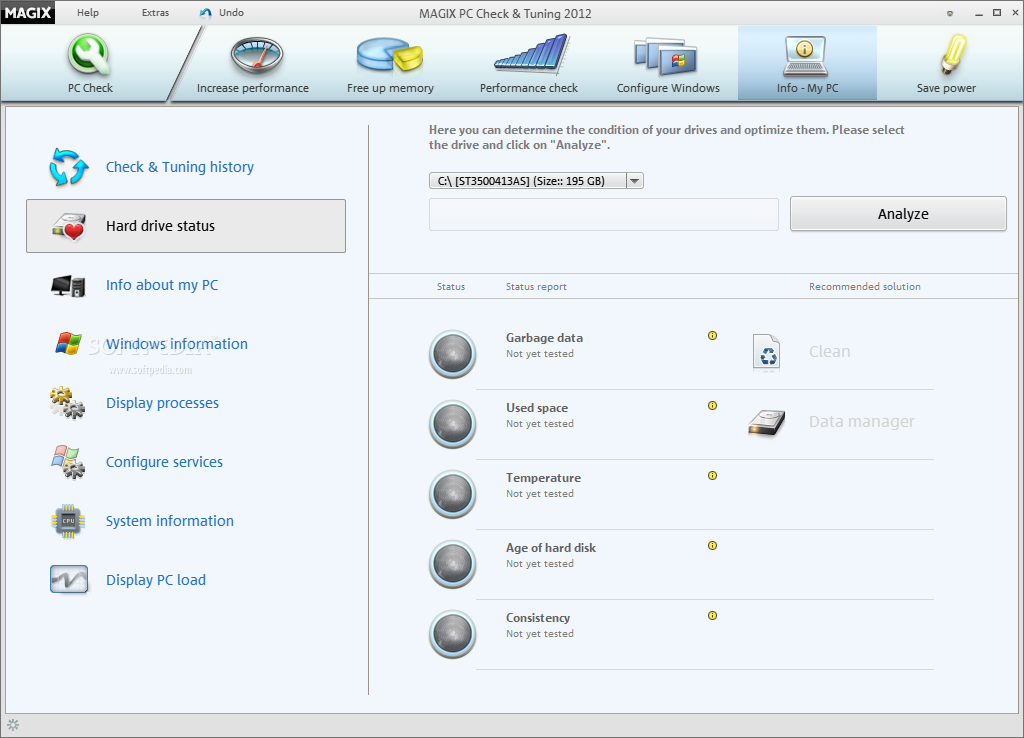Click the Temperature status indicator
1024x738 pixels.
(x=452, y=494)
